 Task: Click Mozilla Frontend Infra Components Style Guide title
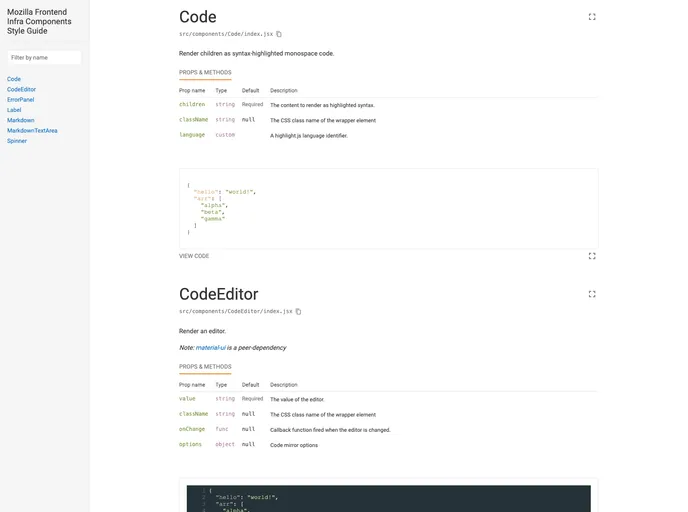click(x=39, y=21)
